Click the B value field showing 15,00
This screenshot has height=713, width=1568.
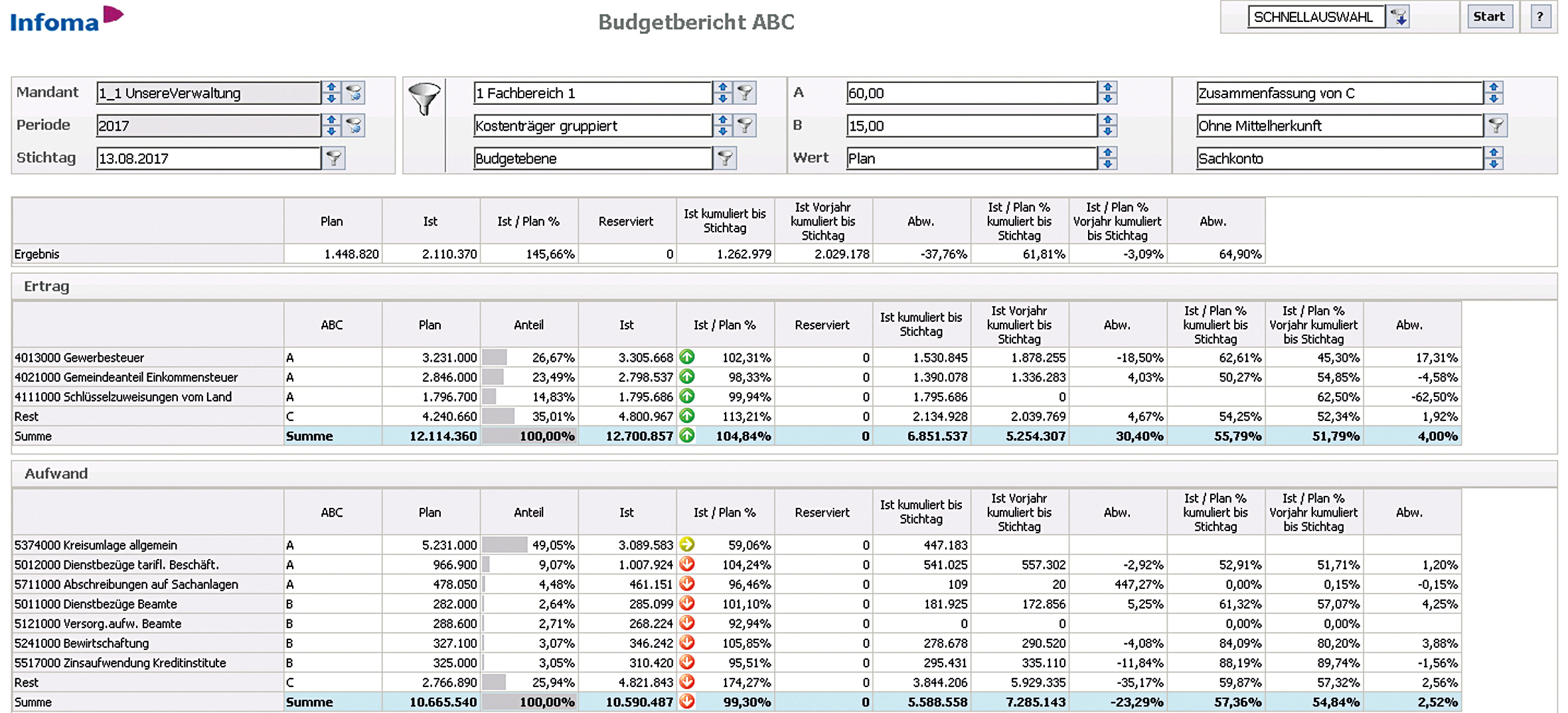click(x=971, y=125)
